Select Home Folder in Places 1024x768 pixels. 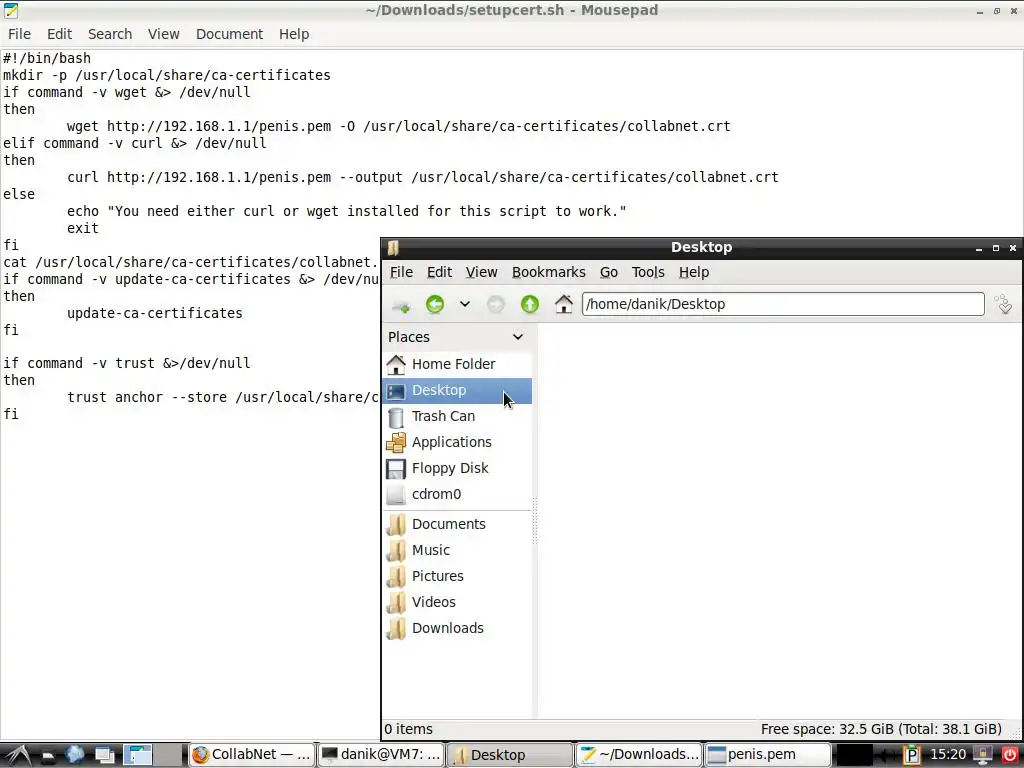(457, 364)
